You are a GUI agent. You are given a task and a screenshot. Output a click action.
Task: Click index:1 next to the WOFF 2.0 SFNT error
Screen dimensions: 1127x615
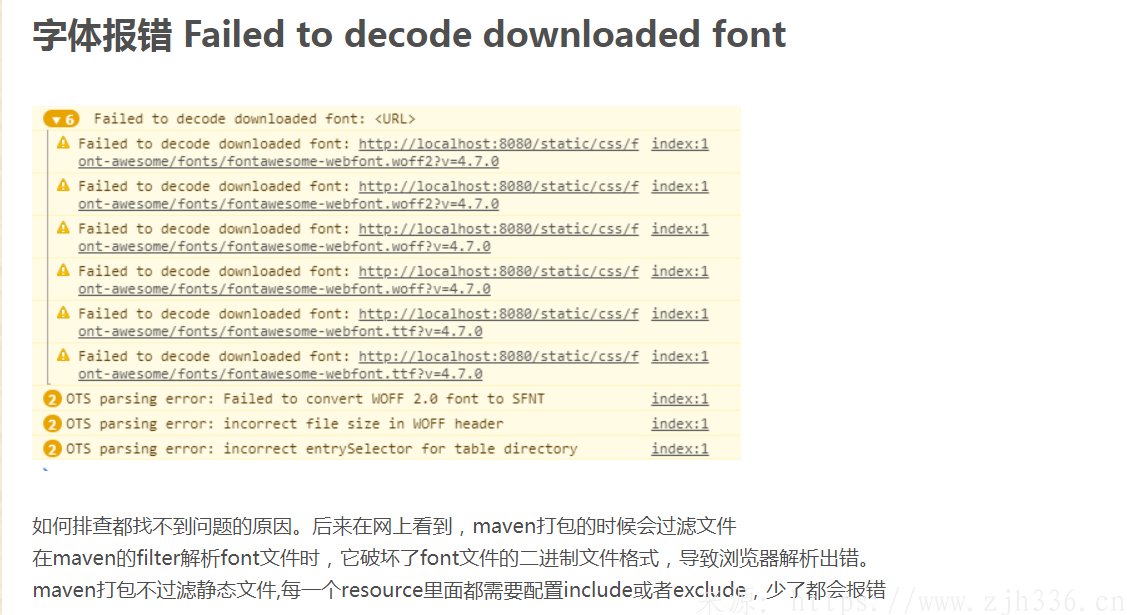(x=680, y=399)
